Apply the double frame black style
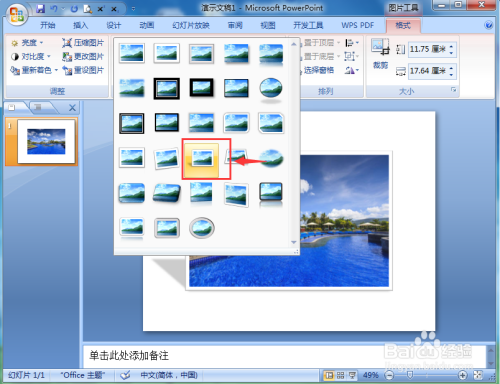500x384 pixels. point(167,89)
